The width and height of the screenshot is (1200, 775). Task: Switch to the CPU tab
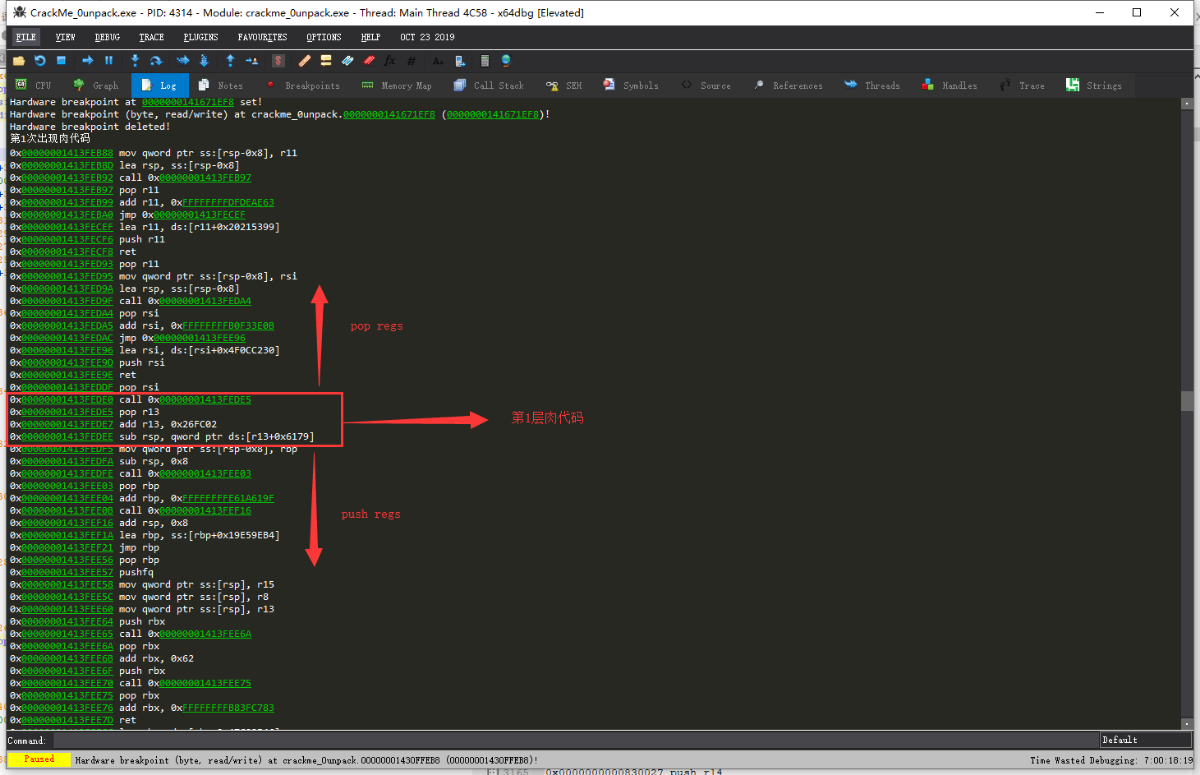34,85
